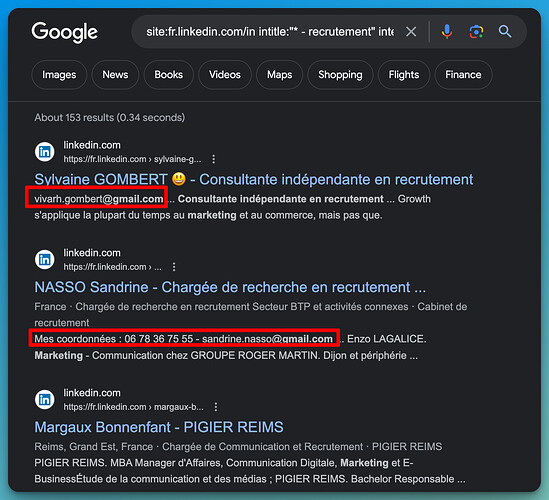Open Margaux Bonnenfant - PIGIER REIMS link
Image resolution: width=549 pixels, height=500 pixels.
159,427
